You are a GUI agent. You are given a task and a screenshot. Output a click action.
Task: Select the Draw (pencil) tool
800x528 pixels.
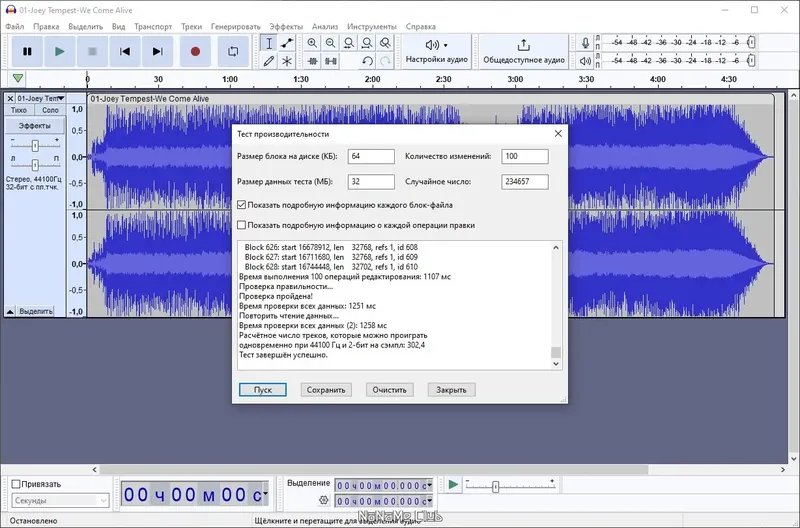point(269,61)
